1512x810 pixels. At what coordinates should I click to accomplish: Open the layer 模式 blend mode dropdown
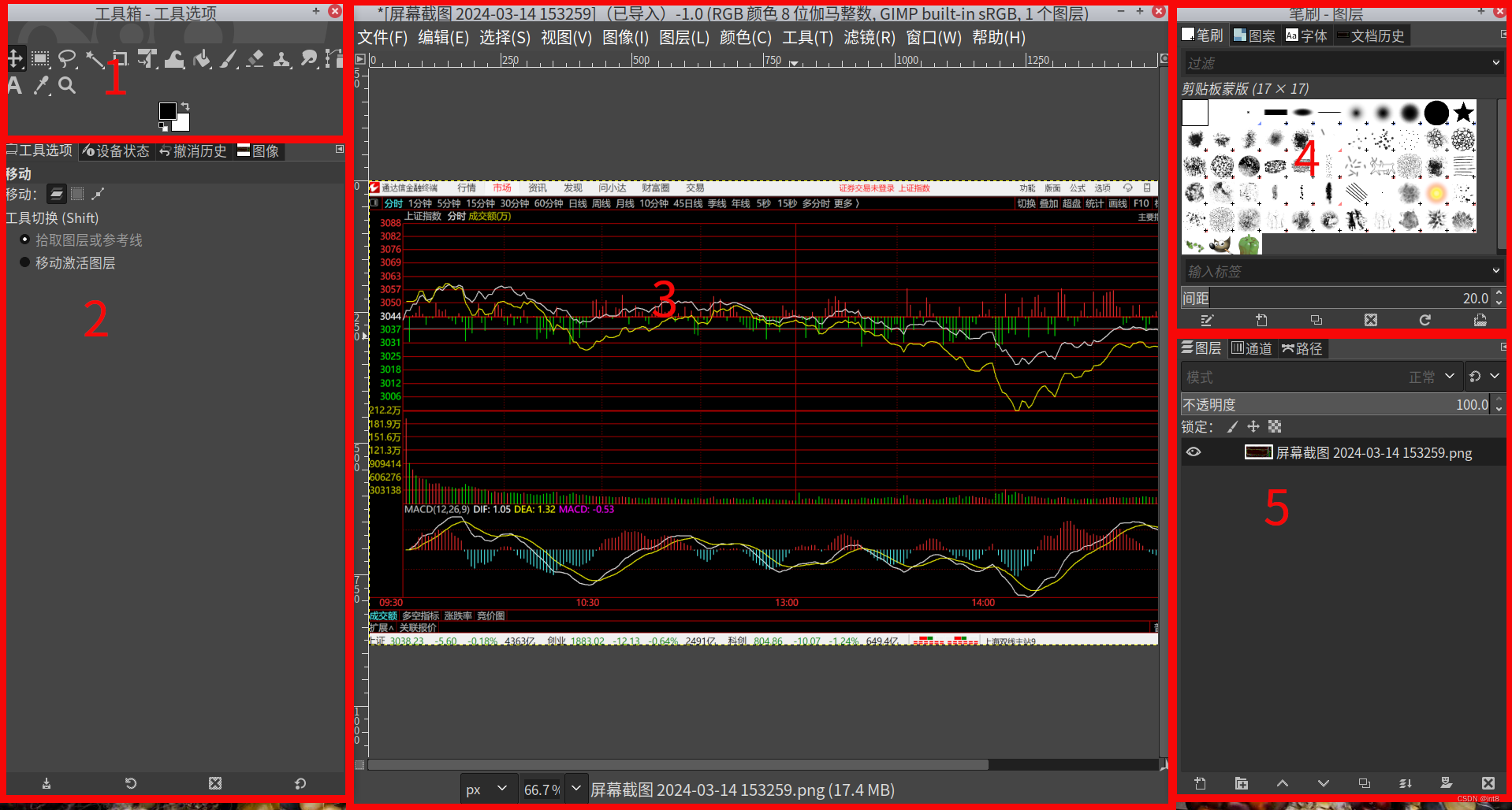tap(1321, 377)
